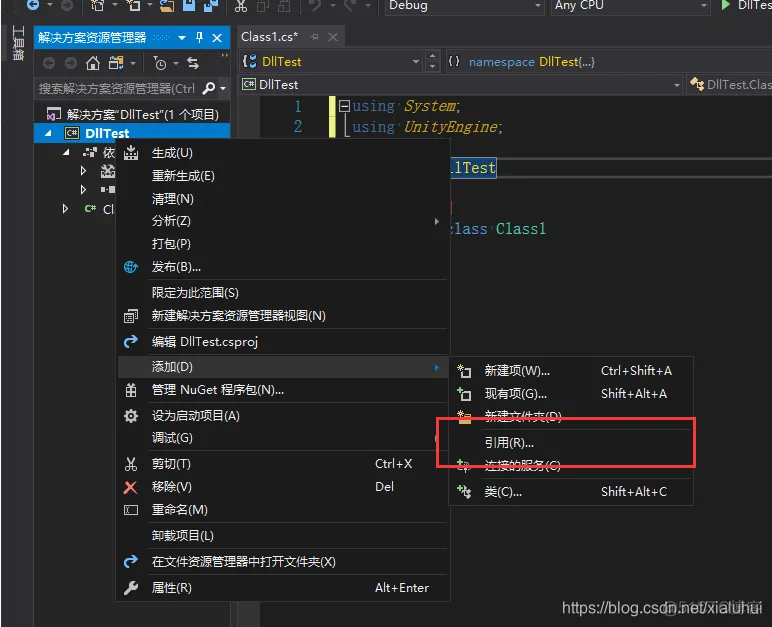Toggle the Solution Explorer auto-hide pin
The image size is (772, 627).
pos(199,37)
